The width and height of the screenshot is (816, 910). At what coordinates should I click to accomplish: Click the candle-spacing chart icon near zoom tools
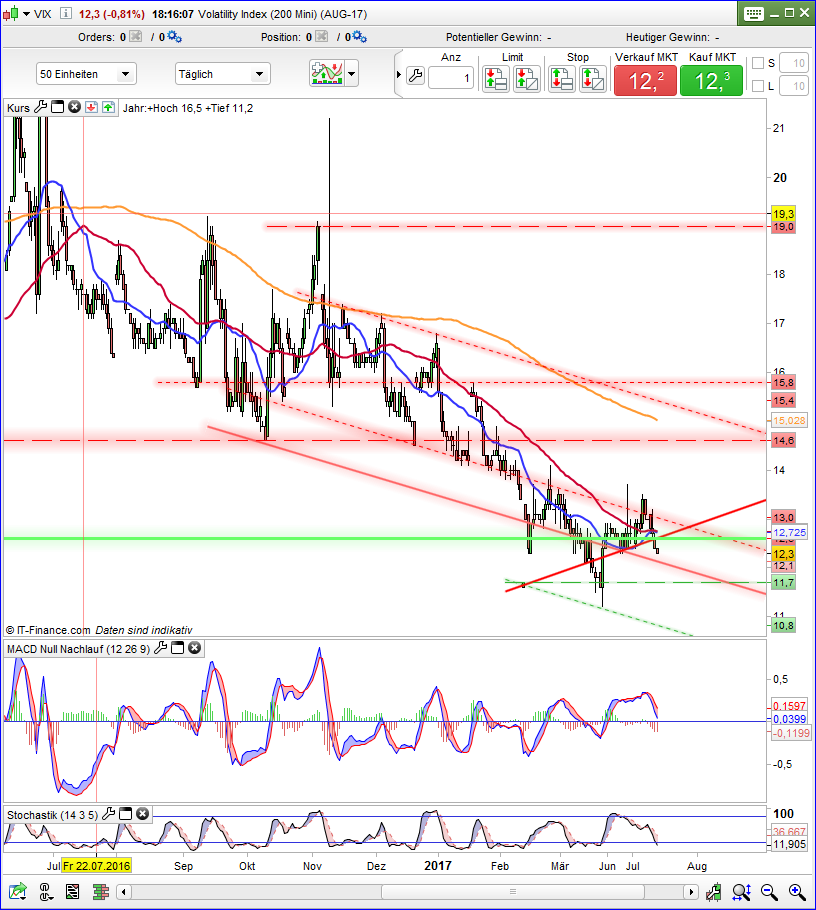point(713,891)
